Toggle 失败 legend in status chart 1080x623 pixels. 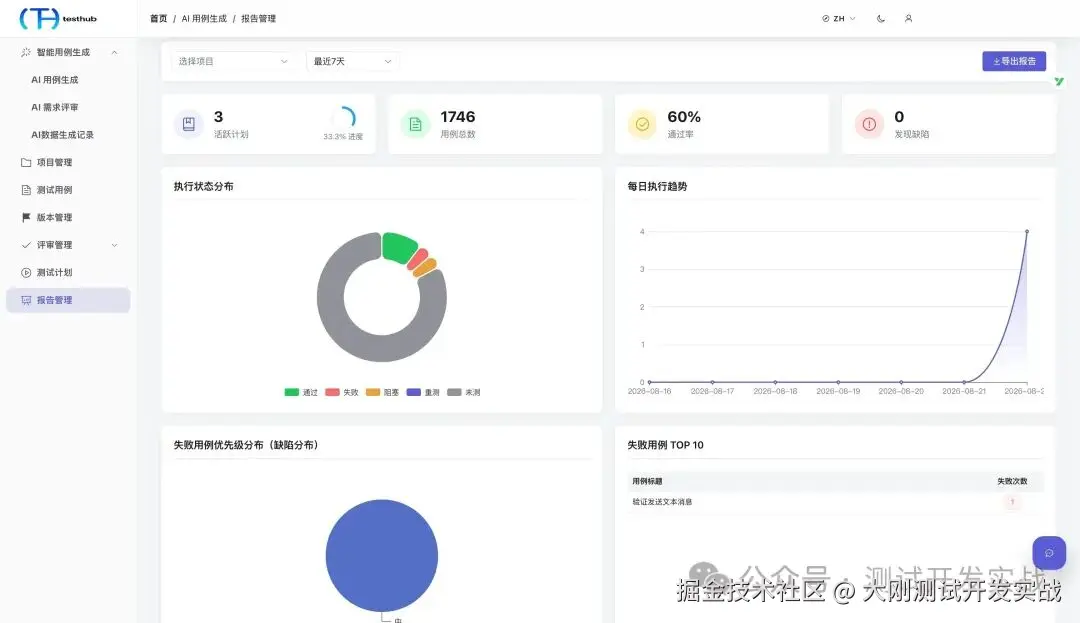[x=342, y=392]
